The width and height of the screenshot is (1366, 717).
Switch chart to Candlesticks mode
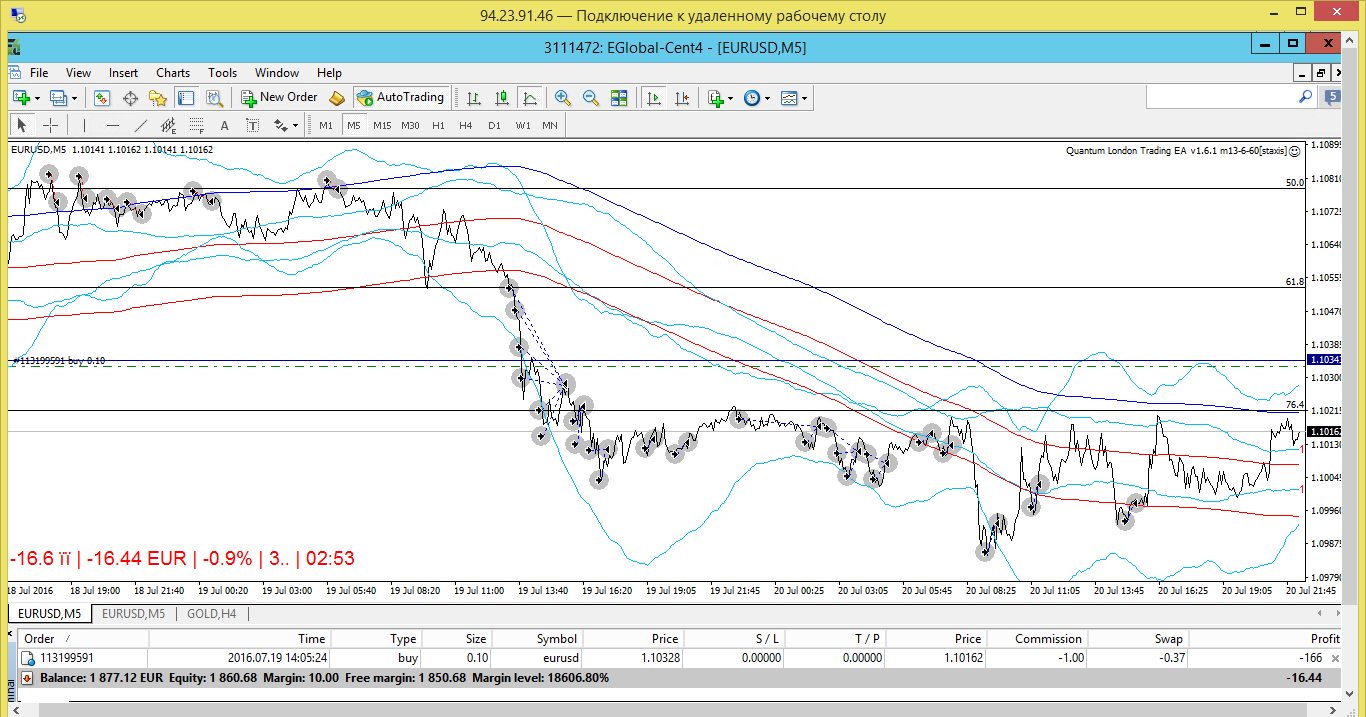tap(502, 98)
